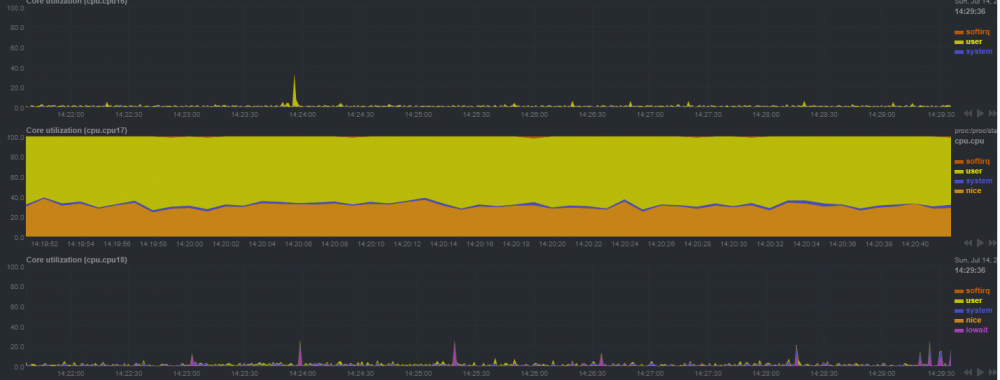1000x380 pixels.
Task: Click the 14:20:40 axis label under cpu17 chart
Action: pyautogui.click(x=916, y=244)
